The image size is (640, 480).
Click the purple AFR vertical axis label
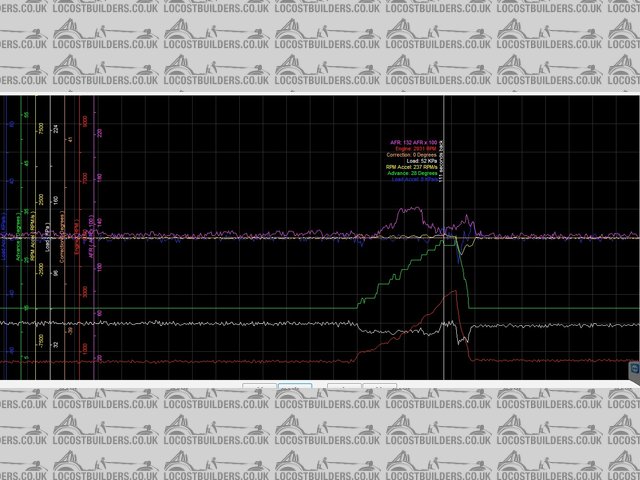tap(91, 230)
